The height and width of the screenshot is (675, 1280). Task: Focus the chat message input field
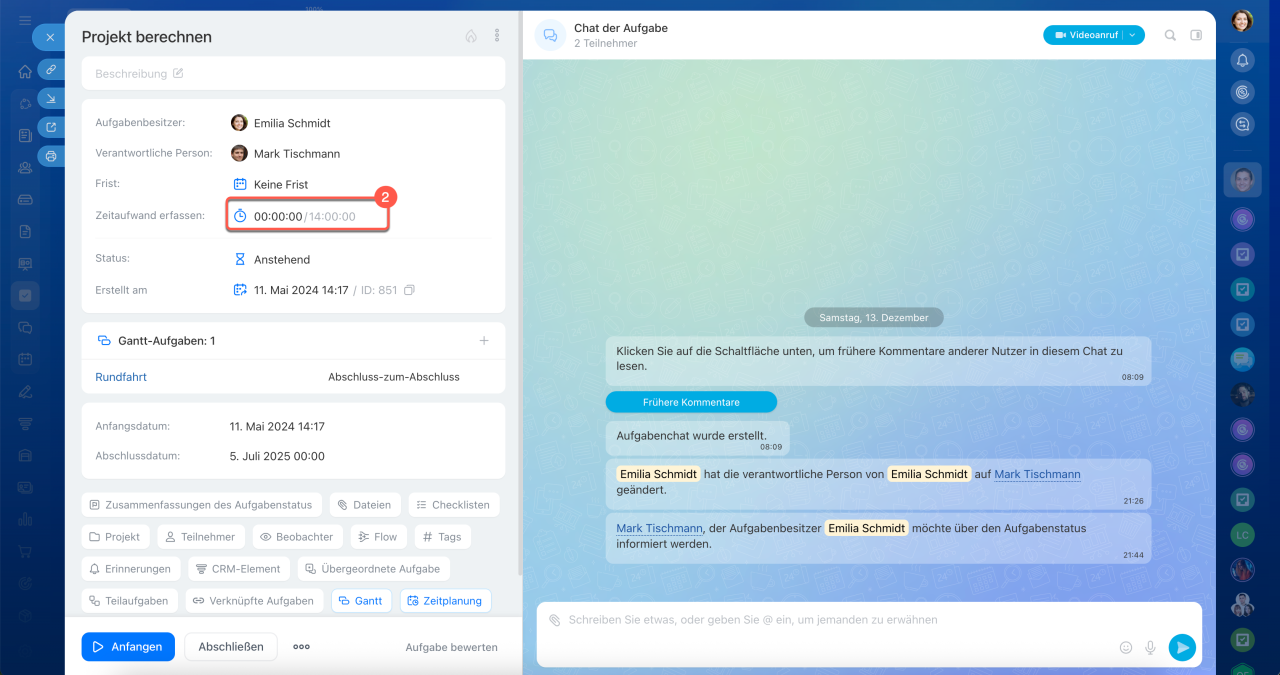tap(869, 620)
